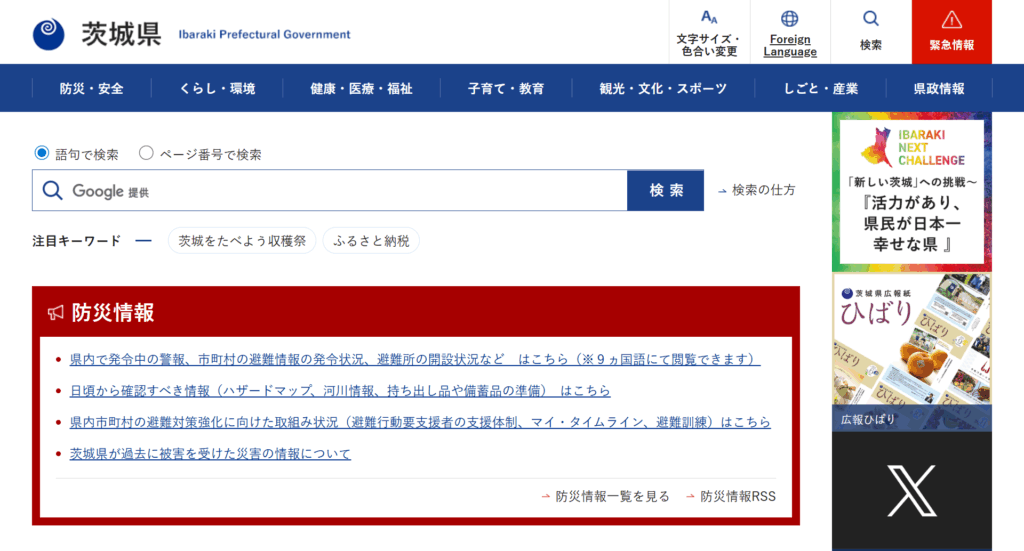Select the 語句で検索 radio button
This screenshot has width=1024, height=551.
click(42, 153)
